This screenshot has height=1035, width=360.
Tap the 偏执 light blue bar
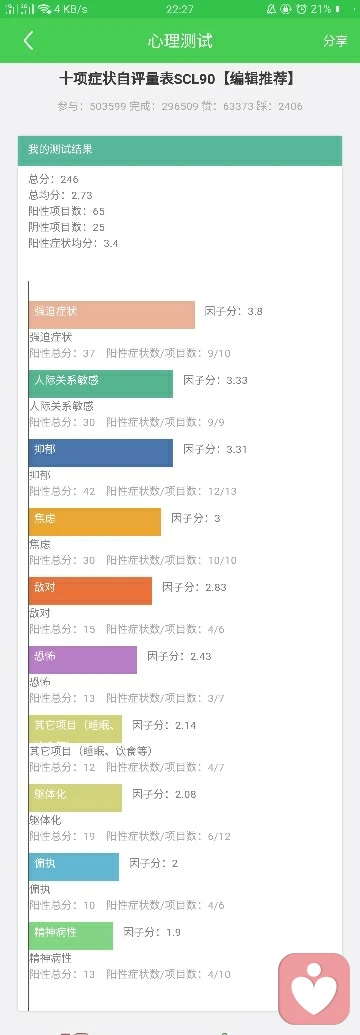click(x=74, y=867)
